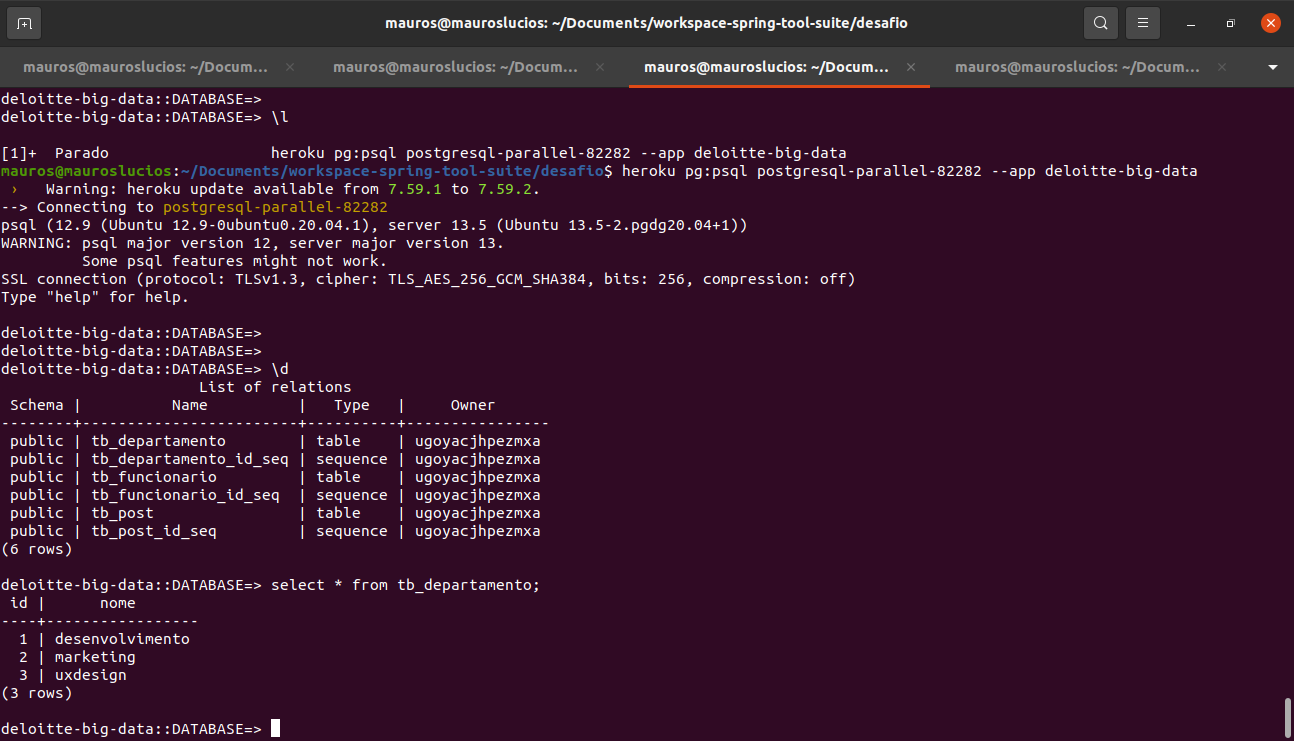Click the Schema column header

(x=37, y=405)
